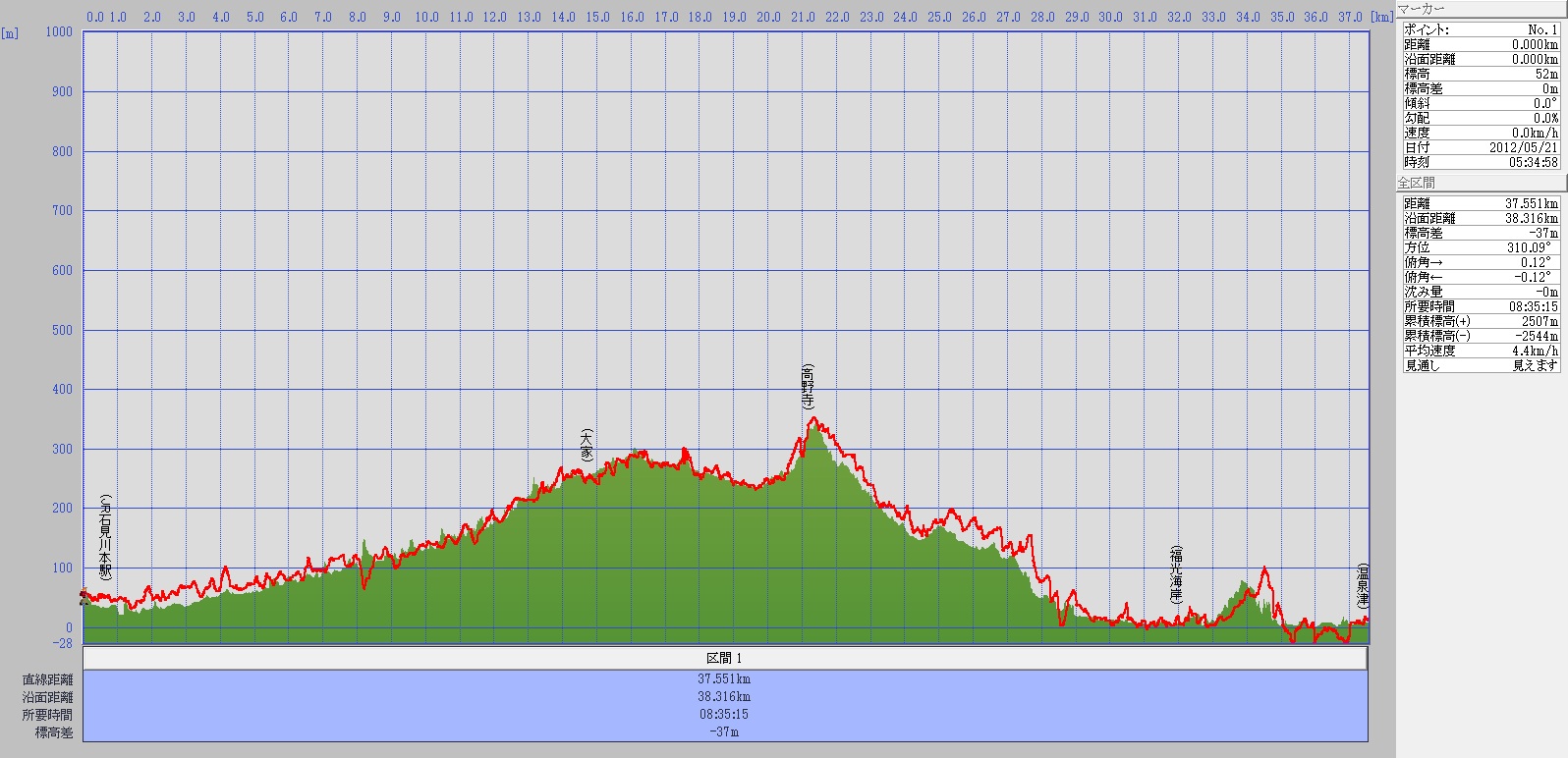1568x758 pixels.
Task: Select the 区間 1 section header bar
Action: click(x=725, y=658)
